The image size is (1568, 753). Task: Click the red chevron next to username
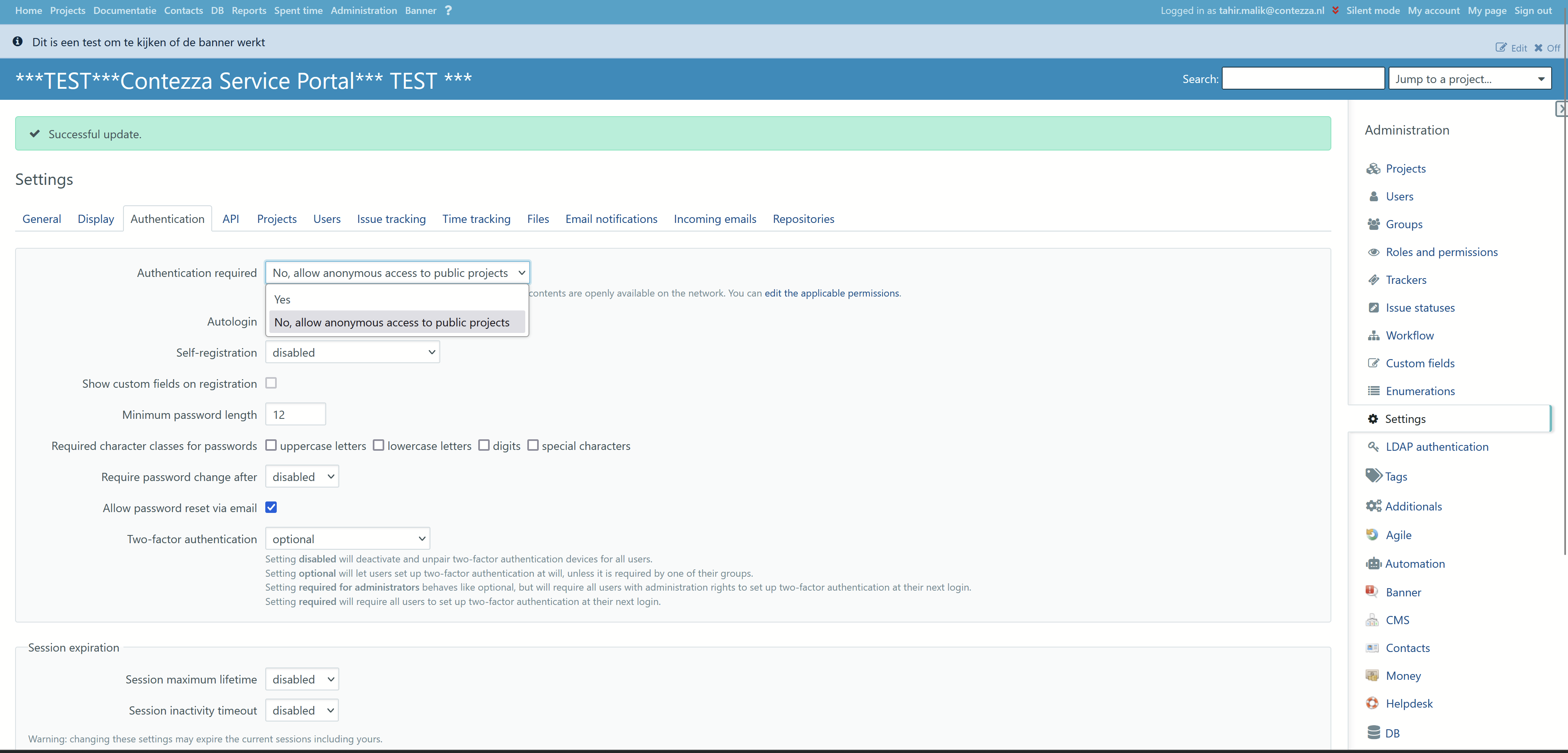(x=1335, y=10)
